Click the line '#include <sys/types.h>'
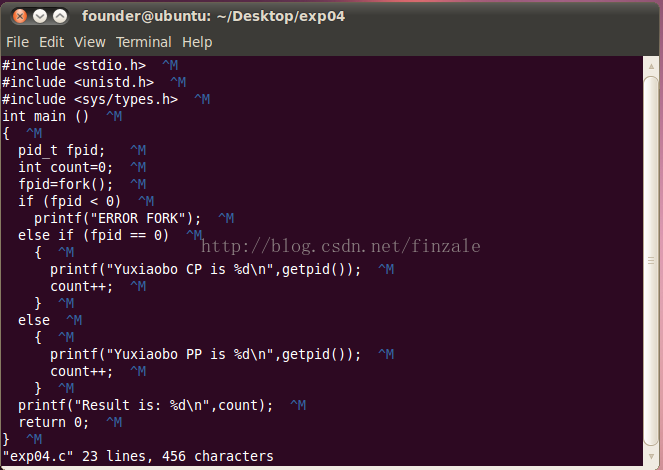The image size is (663, 470). click(90, 99)
